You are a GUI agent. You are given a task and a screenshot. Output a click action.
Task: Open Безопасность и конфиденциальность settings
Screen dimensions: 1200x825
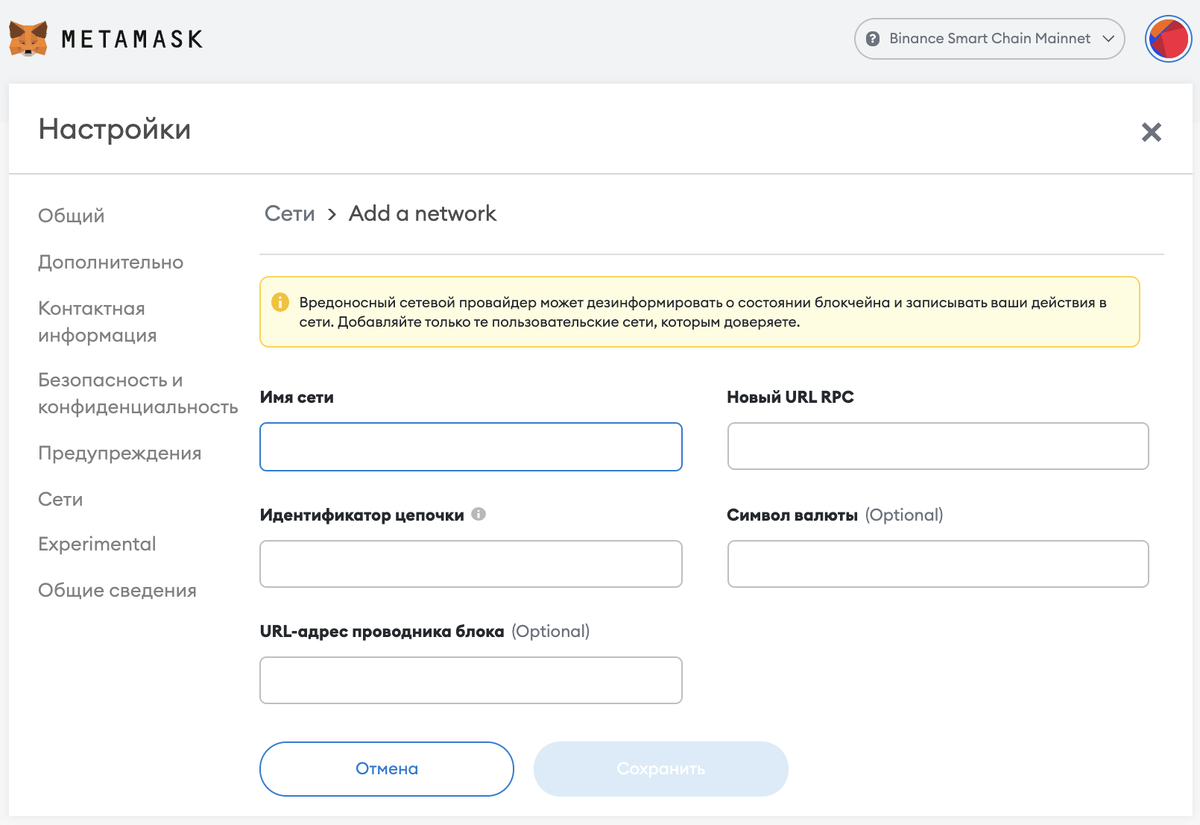(x=137, y=394)
